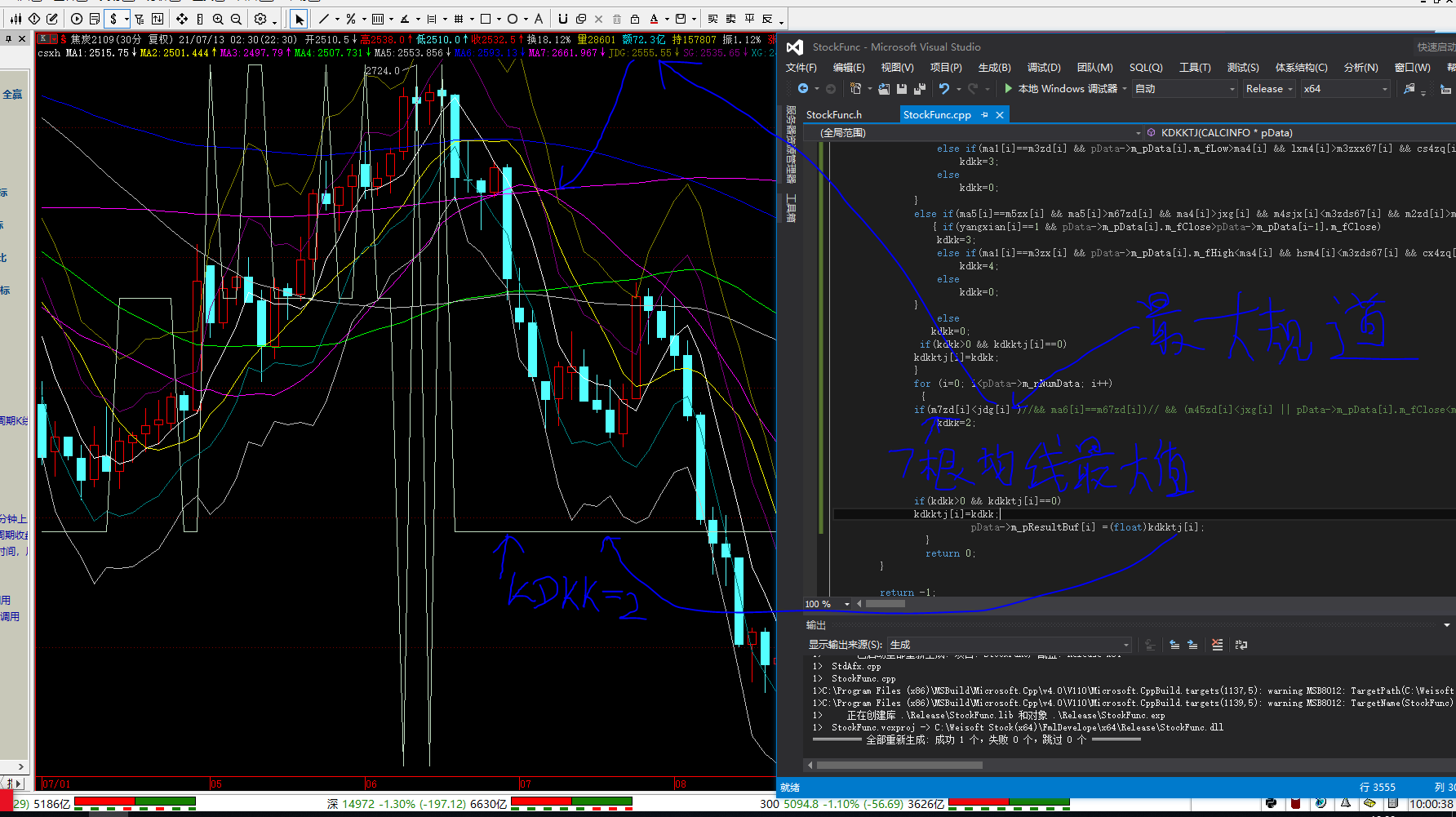Select the dollar sign tool
The width and height of the screenshot is (1456, 817).
coord(113,19)
